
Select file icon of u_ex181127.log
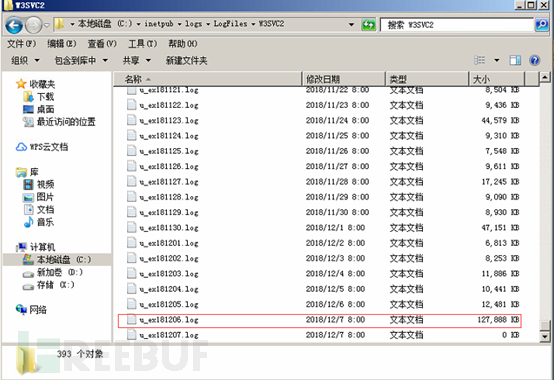[x=131, y=182]
